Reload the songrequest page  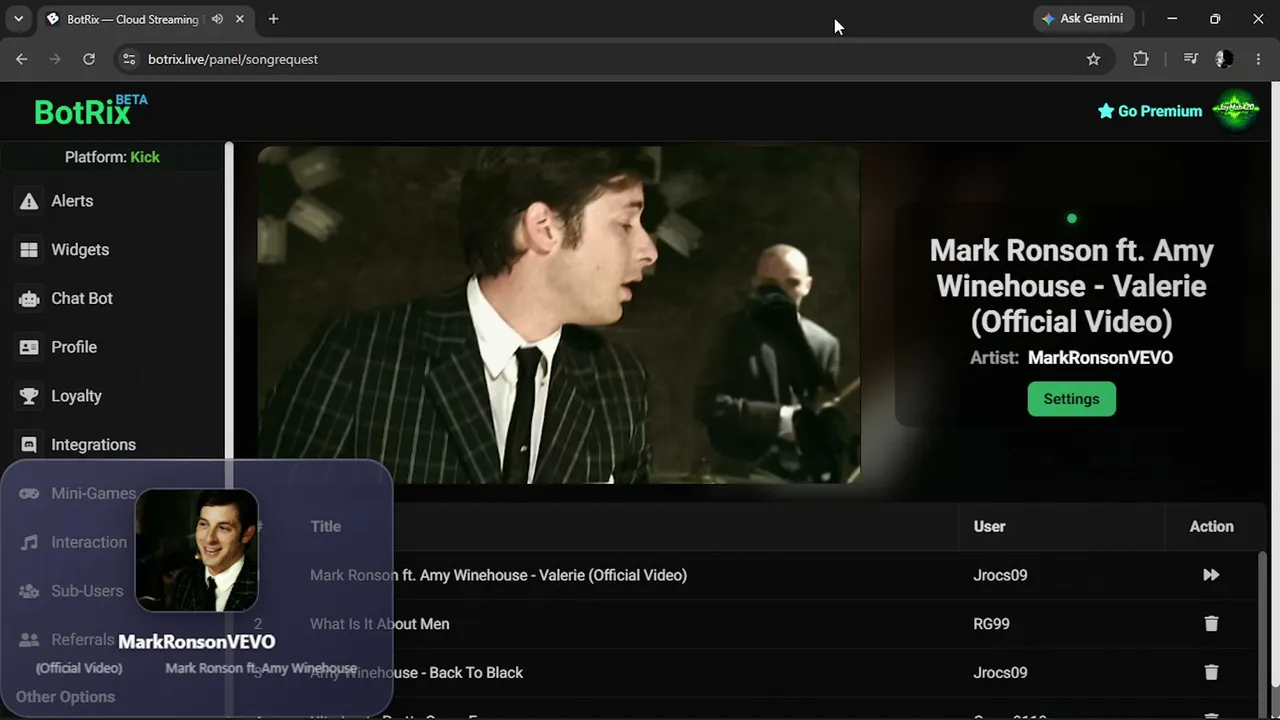(x=89, y=59)
